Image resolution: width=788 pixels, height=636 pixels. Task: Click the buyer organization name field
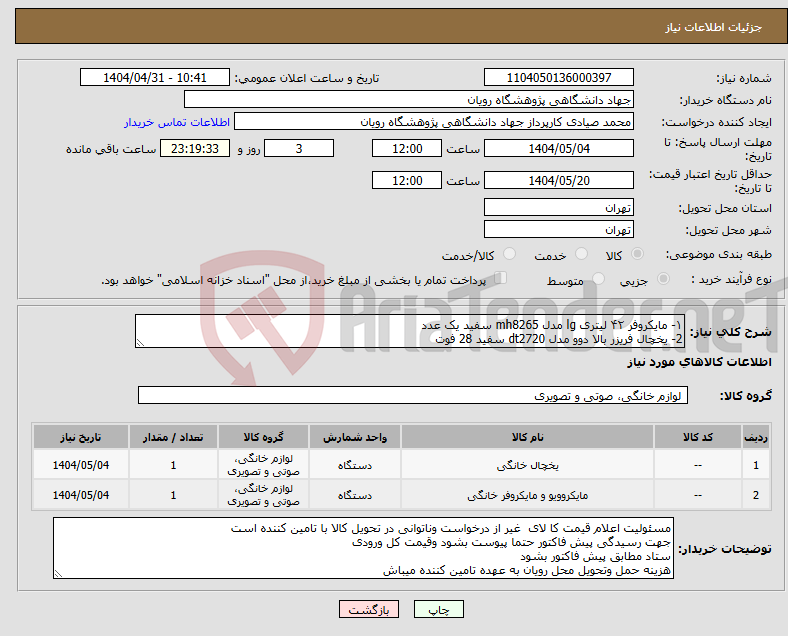point(409,99)
